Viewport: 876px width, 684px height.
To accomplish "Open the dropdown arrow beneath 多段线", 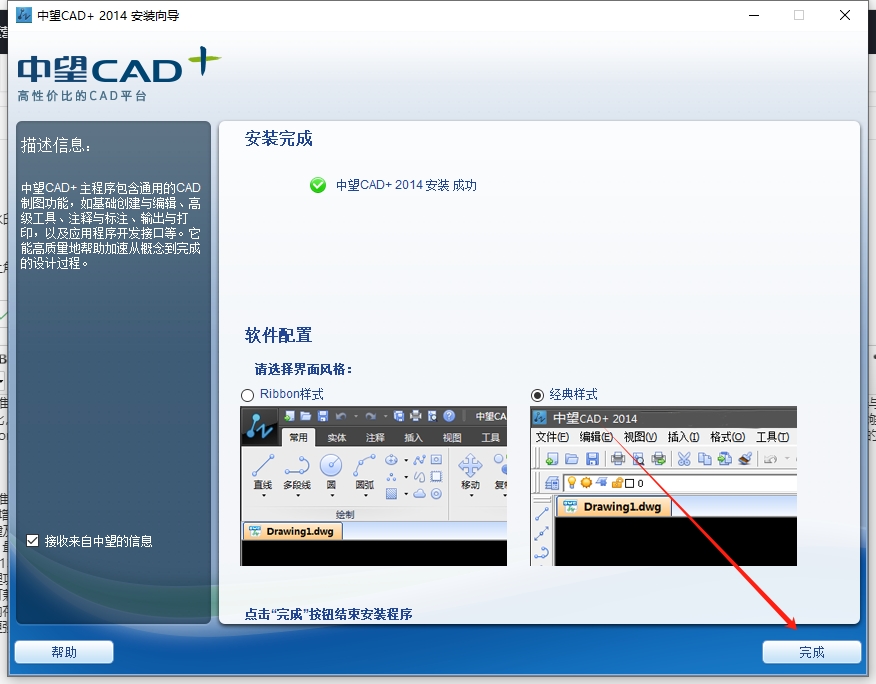I will click(297, 496).
